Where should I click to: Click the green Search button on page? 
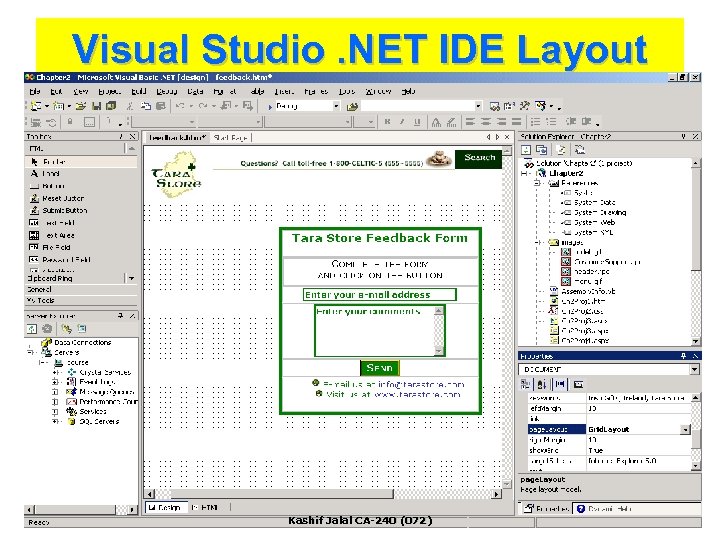click(x=479, y=158)
